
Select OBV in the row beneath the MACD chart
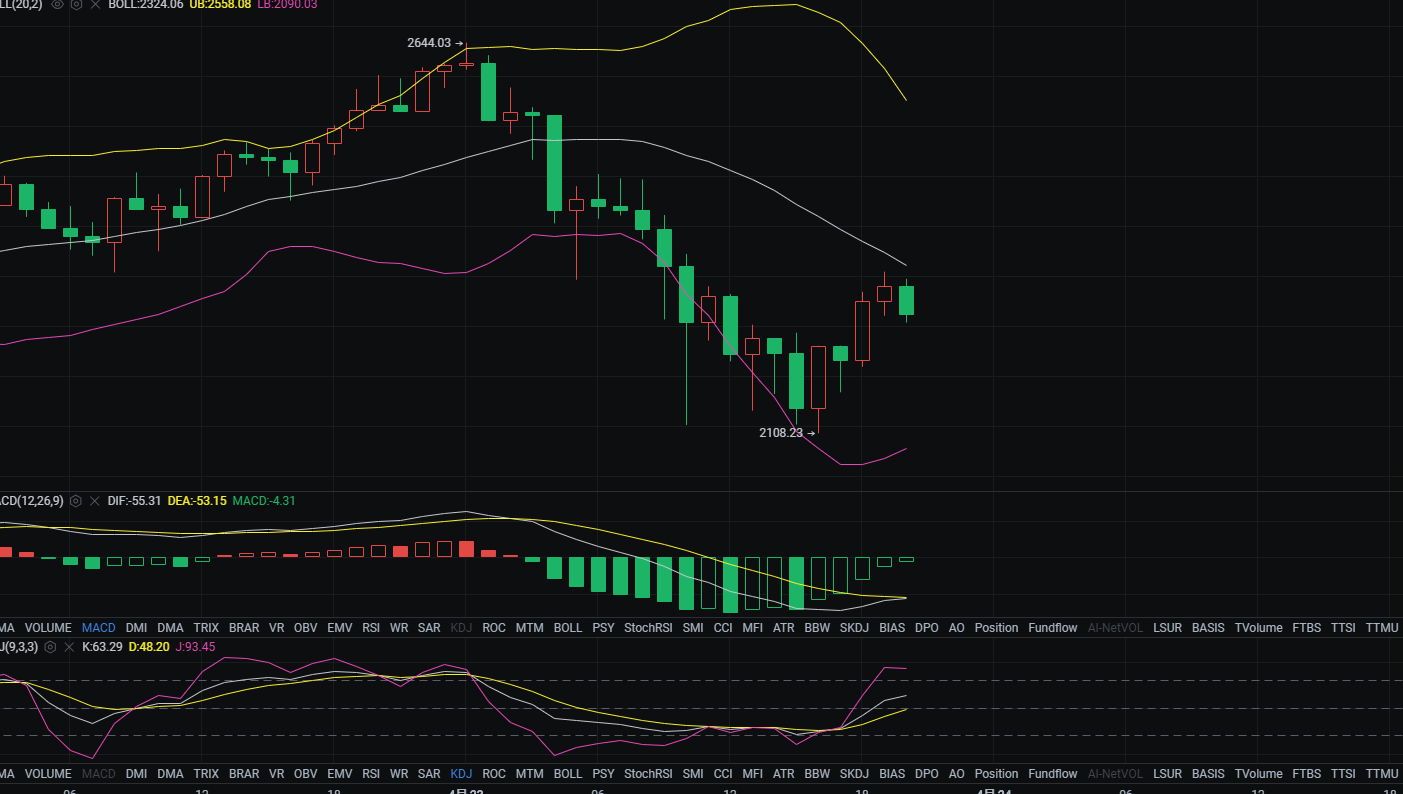(306, 628)
